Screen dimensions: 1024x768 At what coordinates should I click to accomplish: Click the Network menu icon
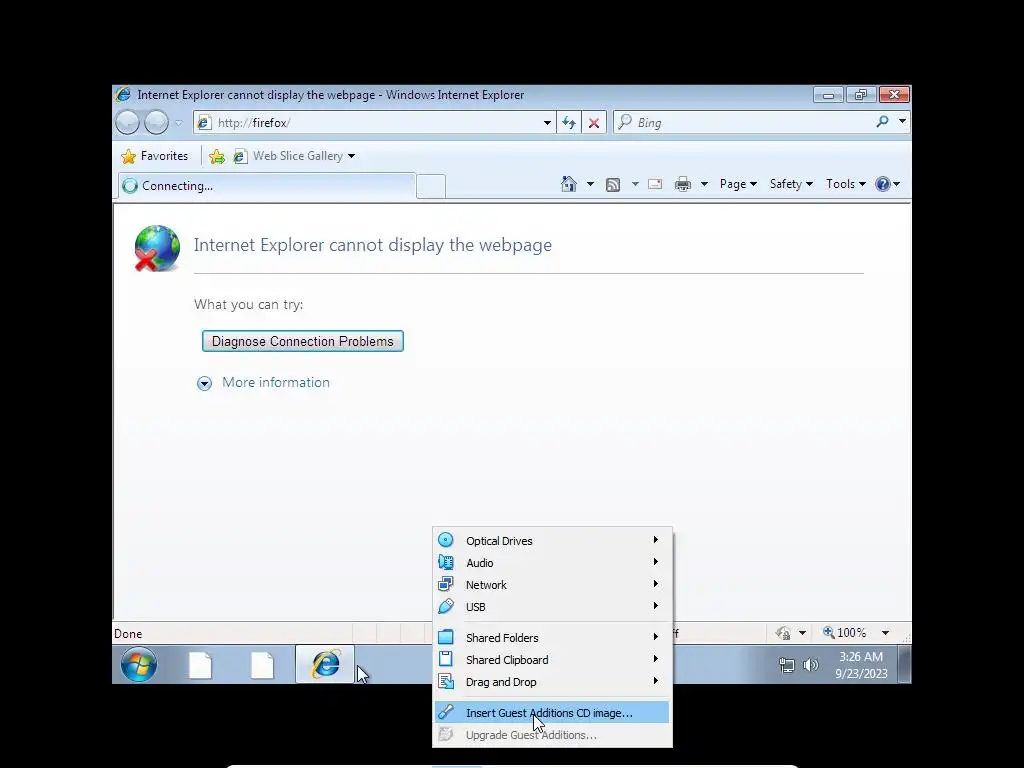(446, 584)
